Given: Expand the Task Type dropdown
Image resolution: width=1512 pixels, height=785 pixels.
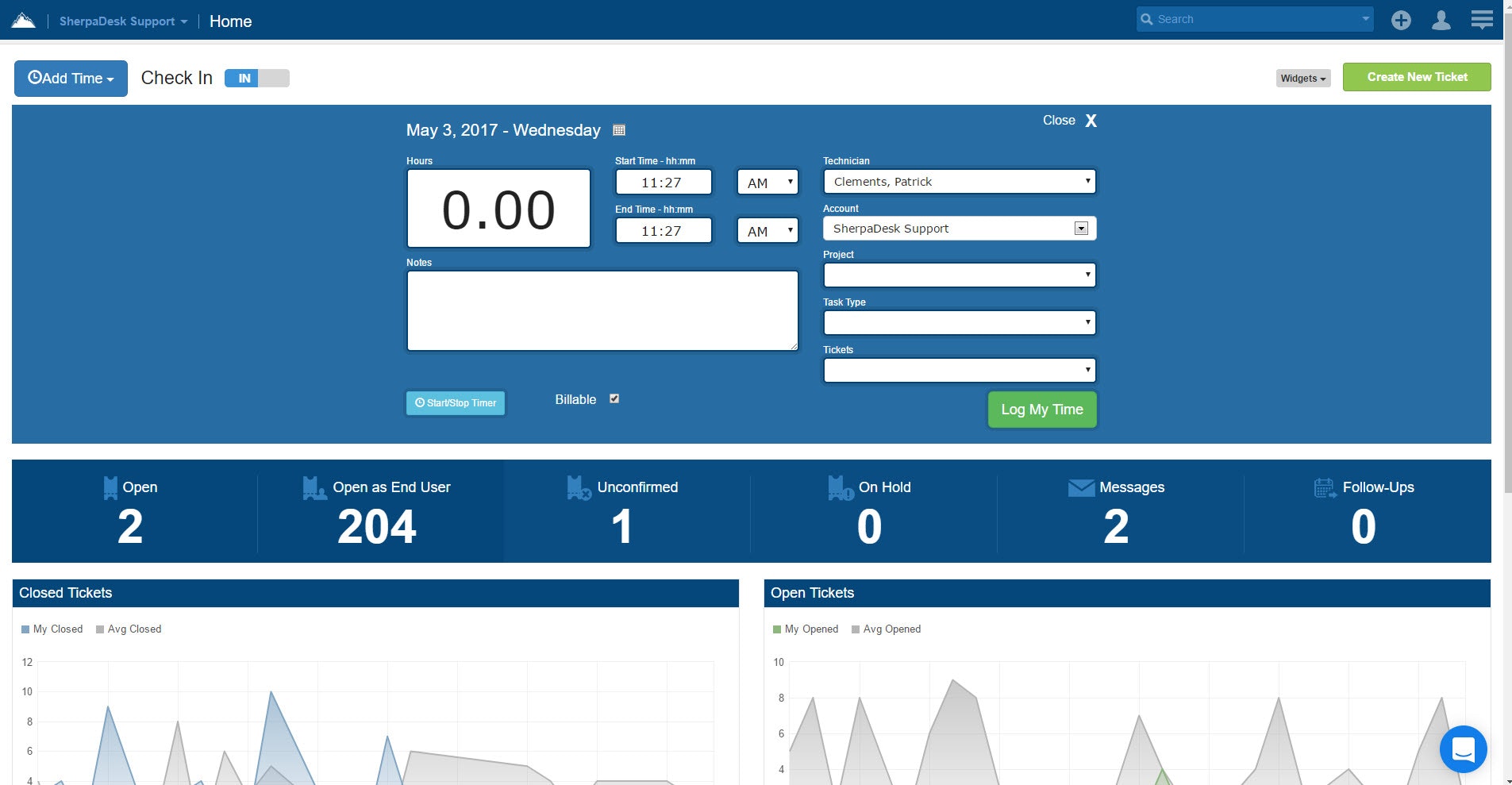Looking at the screenshot, I should coord(960,322).
